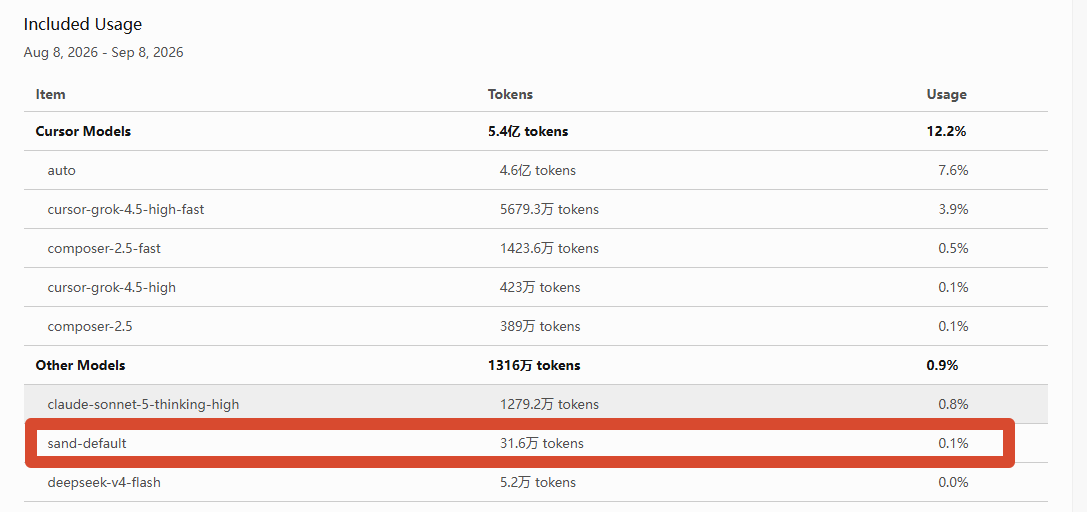Click the 3.9% usage cell
This screenshot has height=512, width=1087.
pos(953,209)
